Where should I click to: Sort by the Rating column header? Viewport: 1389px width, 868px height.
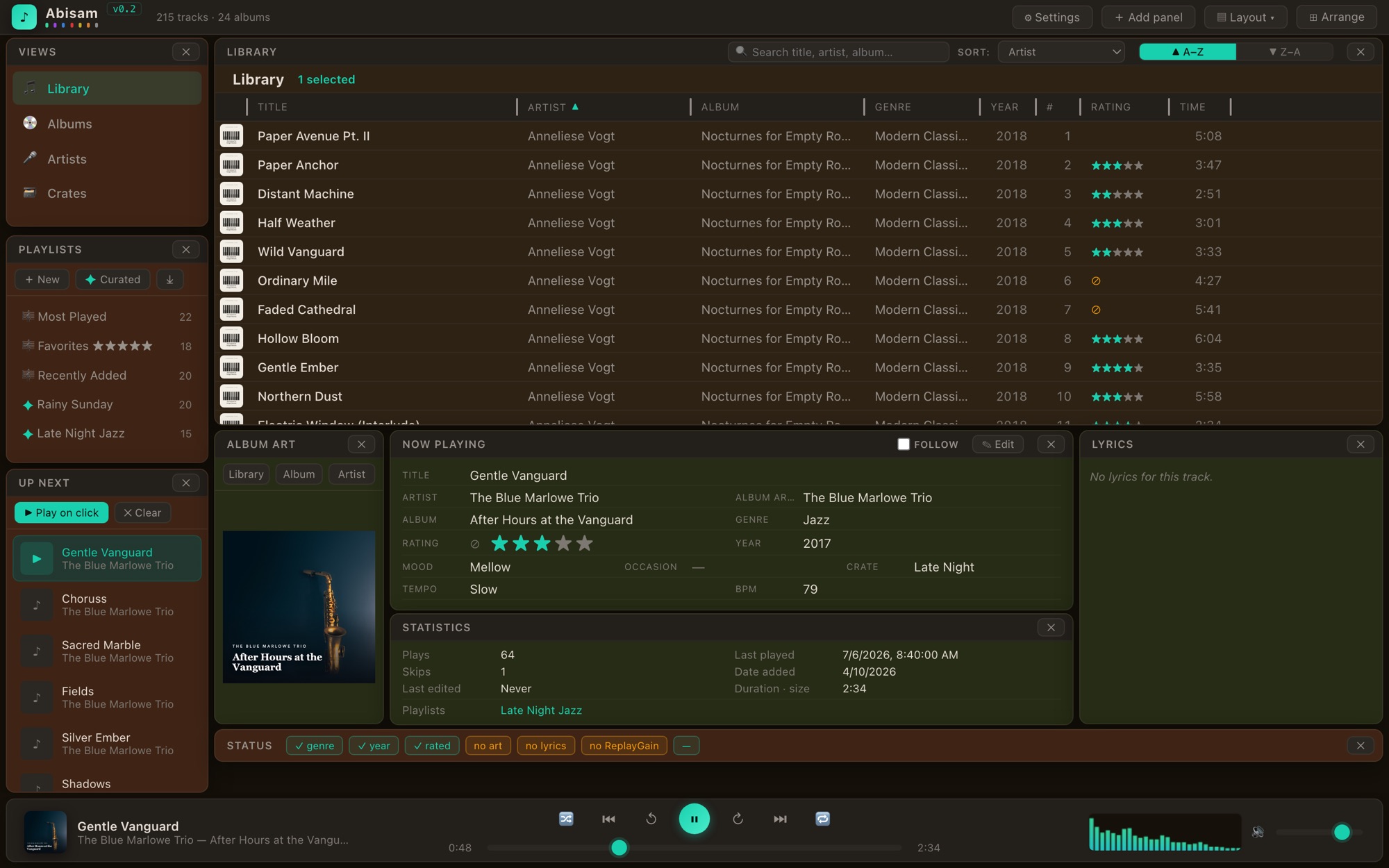coord(1110,107)
